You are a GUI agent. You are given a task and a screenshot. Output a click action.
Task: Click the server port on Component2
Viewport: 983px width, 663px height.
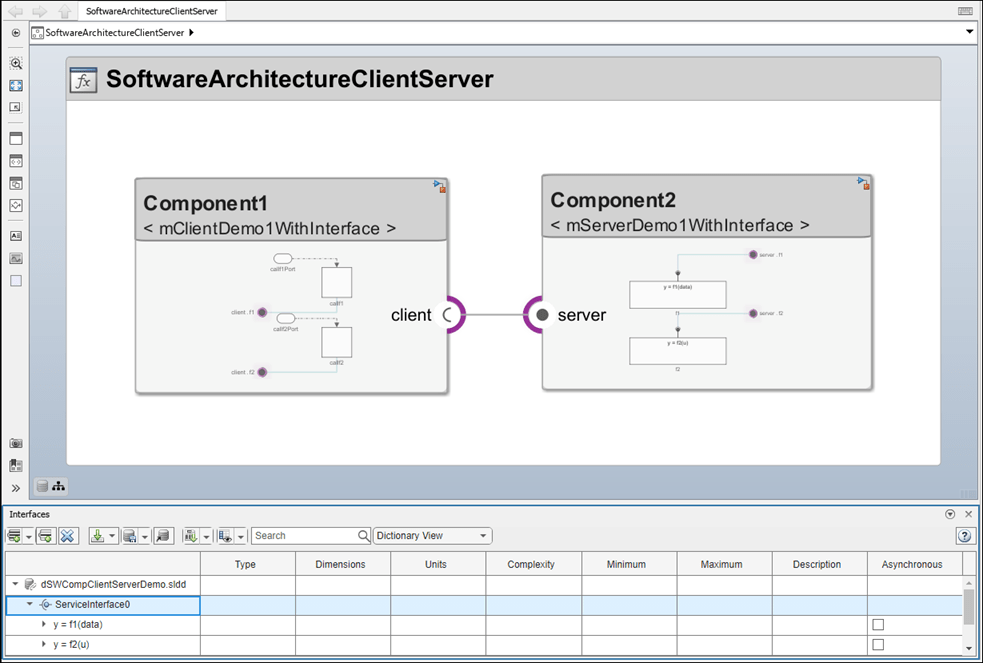[541, 314]
